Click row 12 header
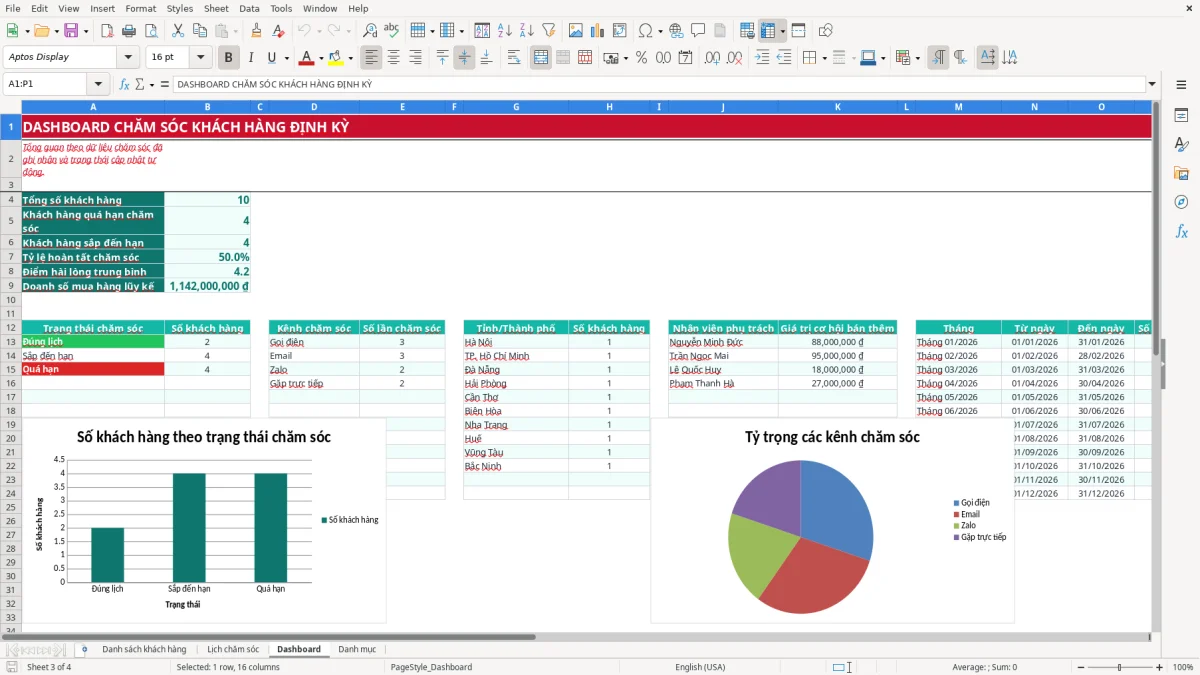The height and width of the screenshot is (675, 1200). (10, 327)
